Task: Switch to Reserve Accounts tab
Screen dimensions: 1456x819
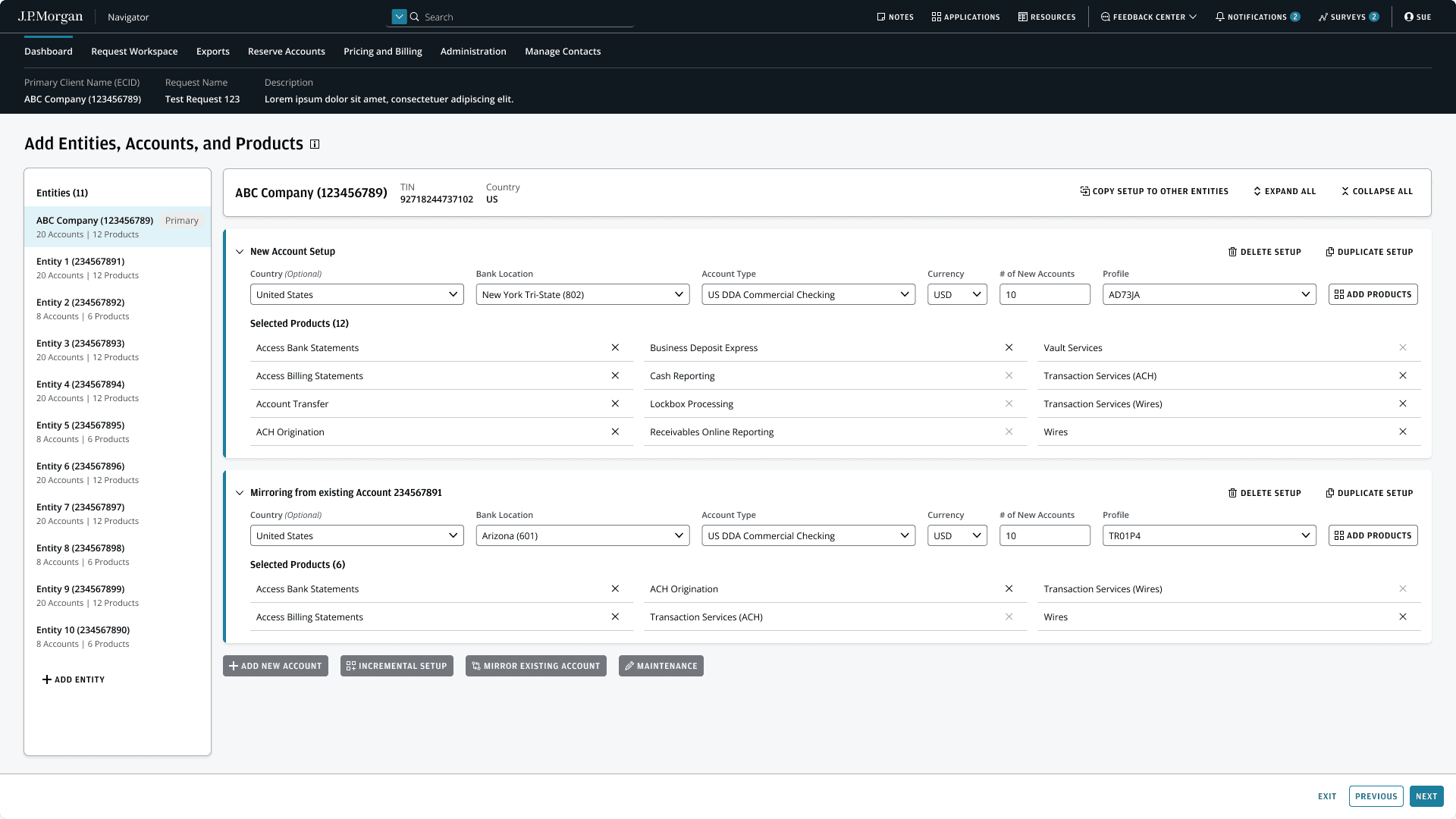Action: coord(286,52)
